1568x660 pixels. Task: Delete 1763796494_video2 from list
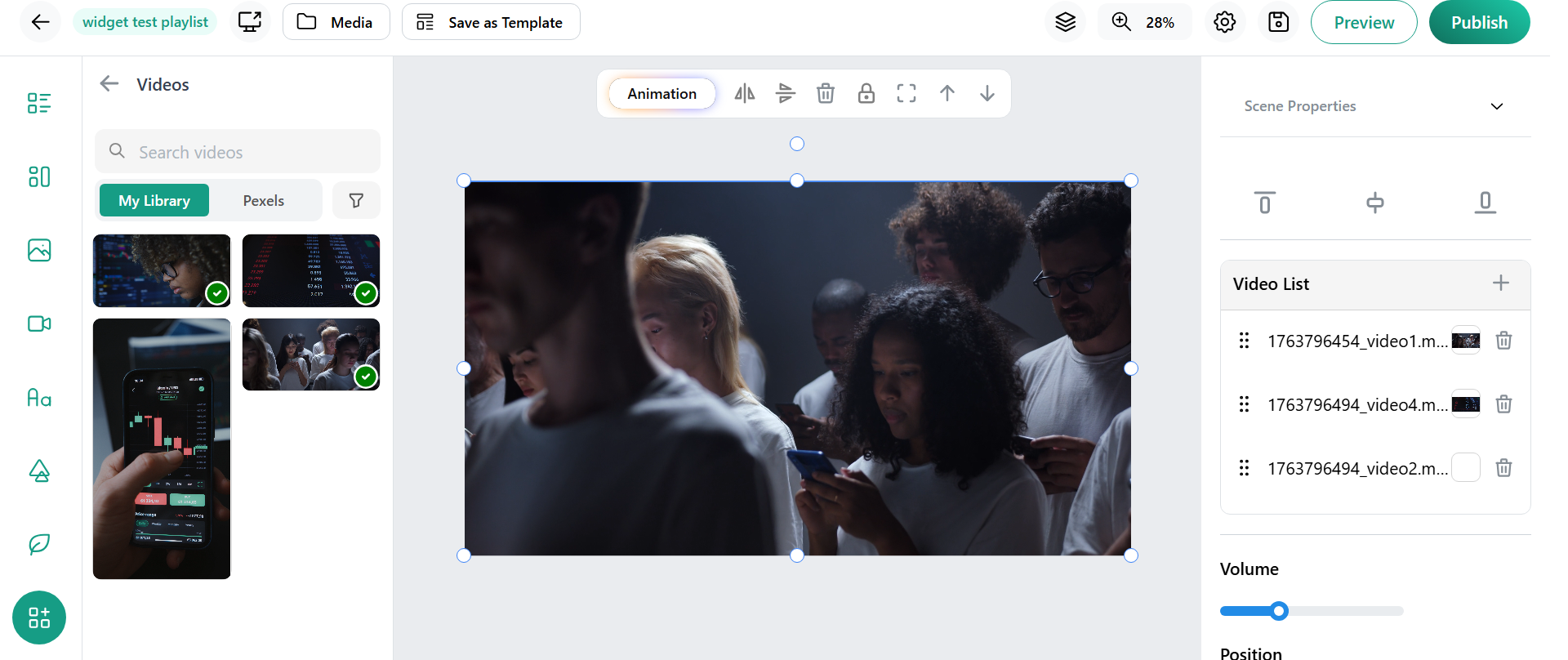click(x=1503, y=468)
